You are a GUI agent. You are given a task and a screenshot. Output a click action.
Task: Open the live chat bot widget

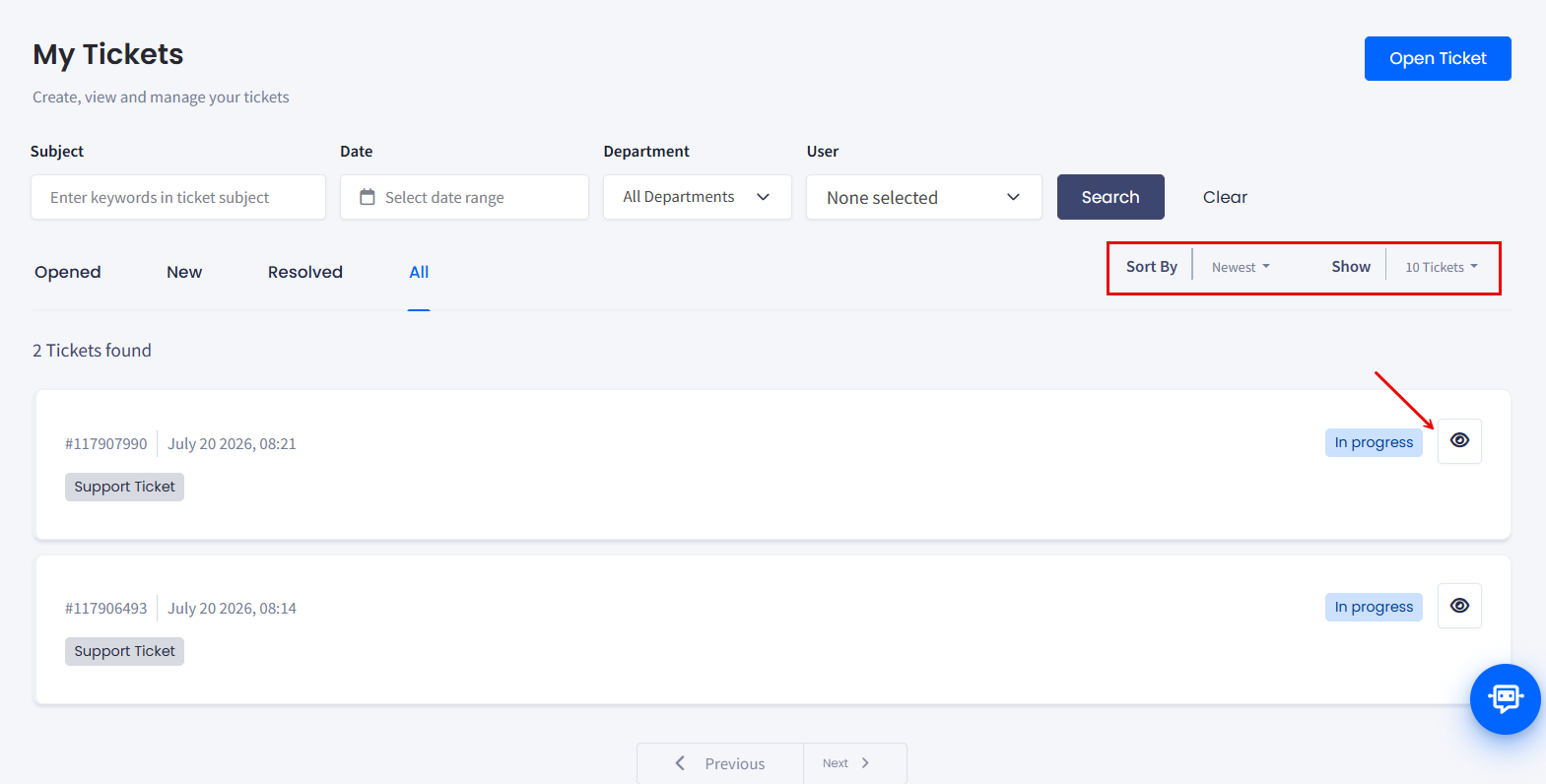coord(1505,699)
